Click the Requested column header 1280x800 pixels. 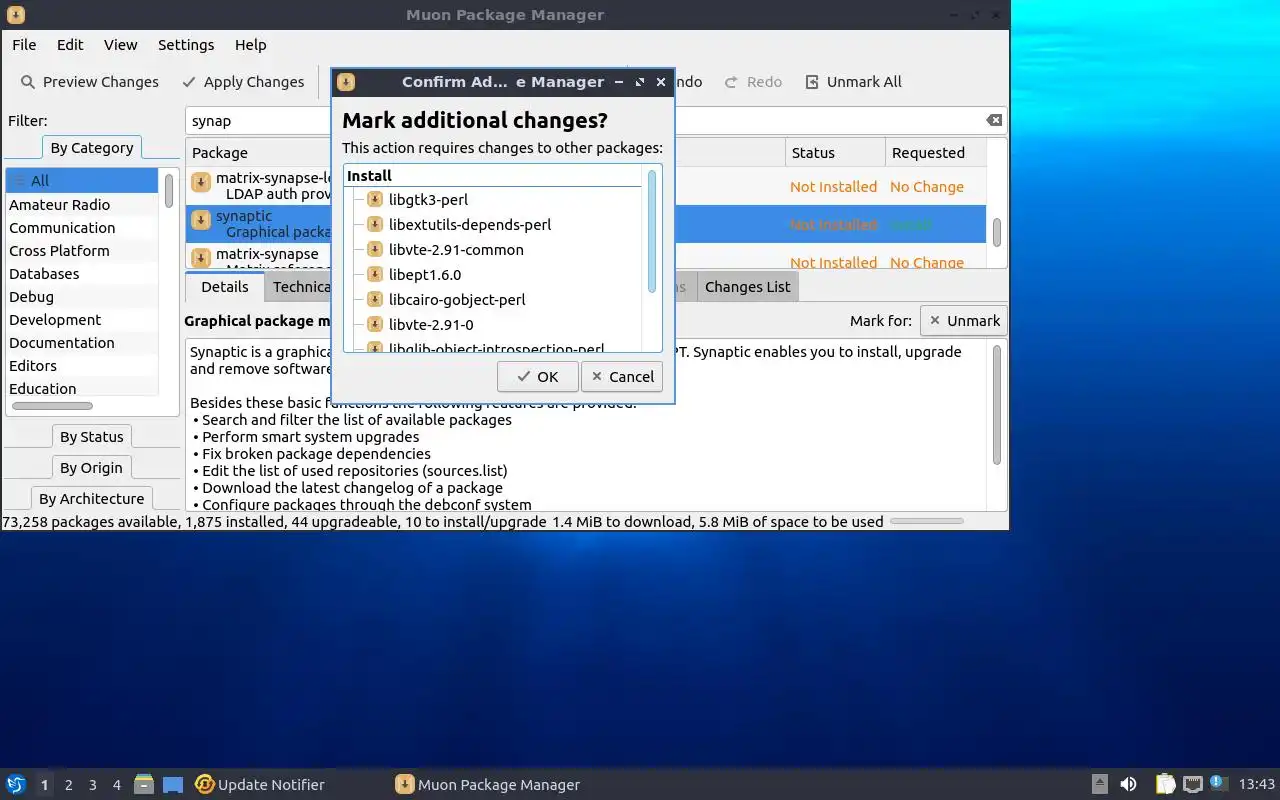pos(935,153)
